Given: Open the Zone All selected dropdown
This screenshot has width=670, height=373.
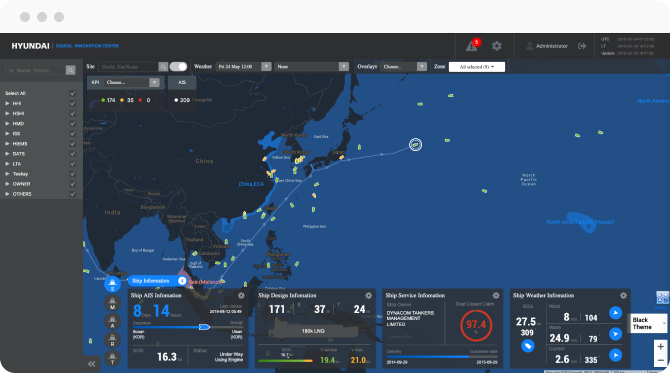Looking at the screenshot, I should click(x=476, y=67).
